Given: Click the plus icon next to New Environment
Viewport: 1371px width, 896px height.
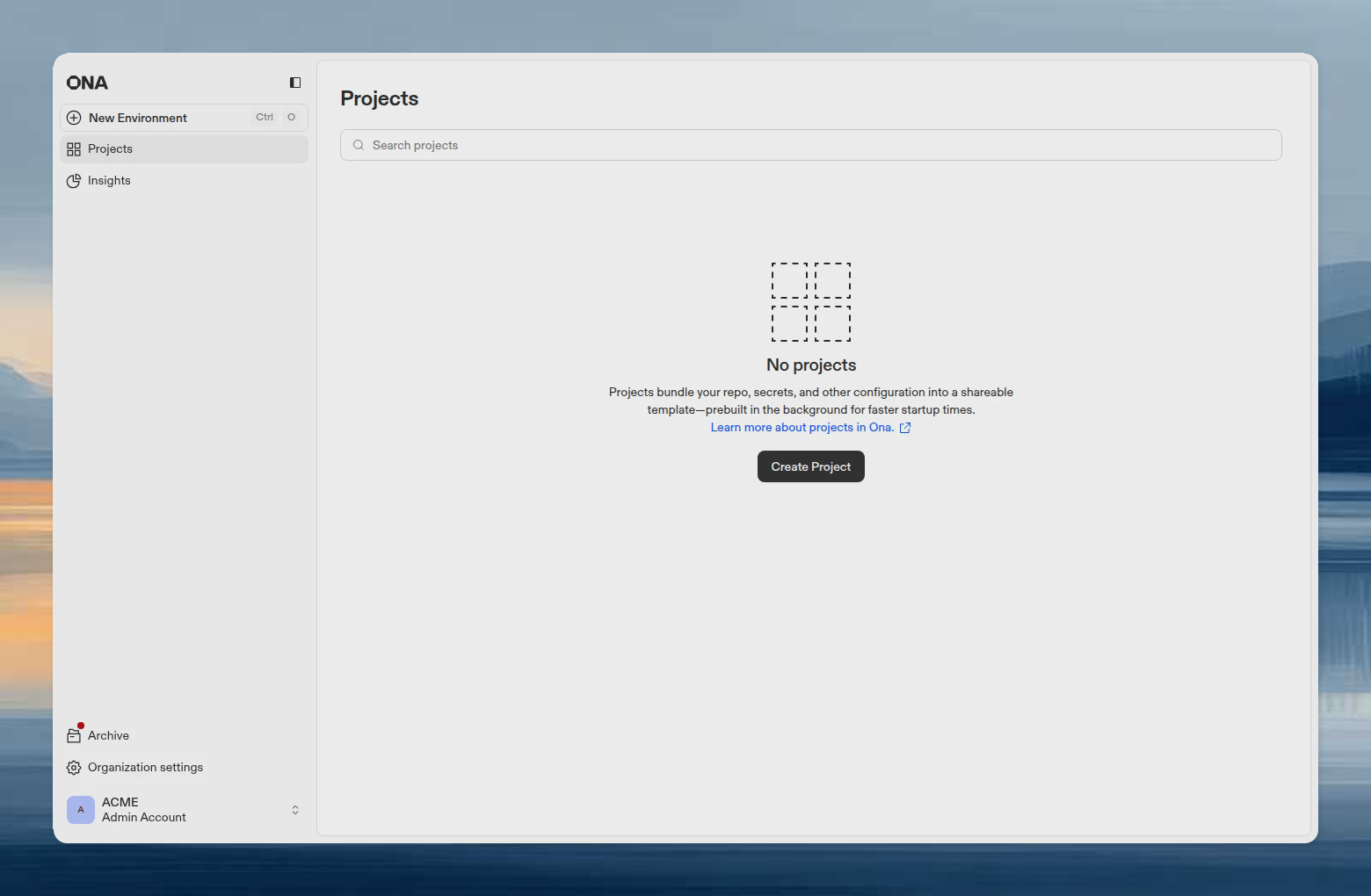Looking at the screenshot, I should tap(74, 117).
